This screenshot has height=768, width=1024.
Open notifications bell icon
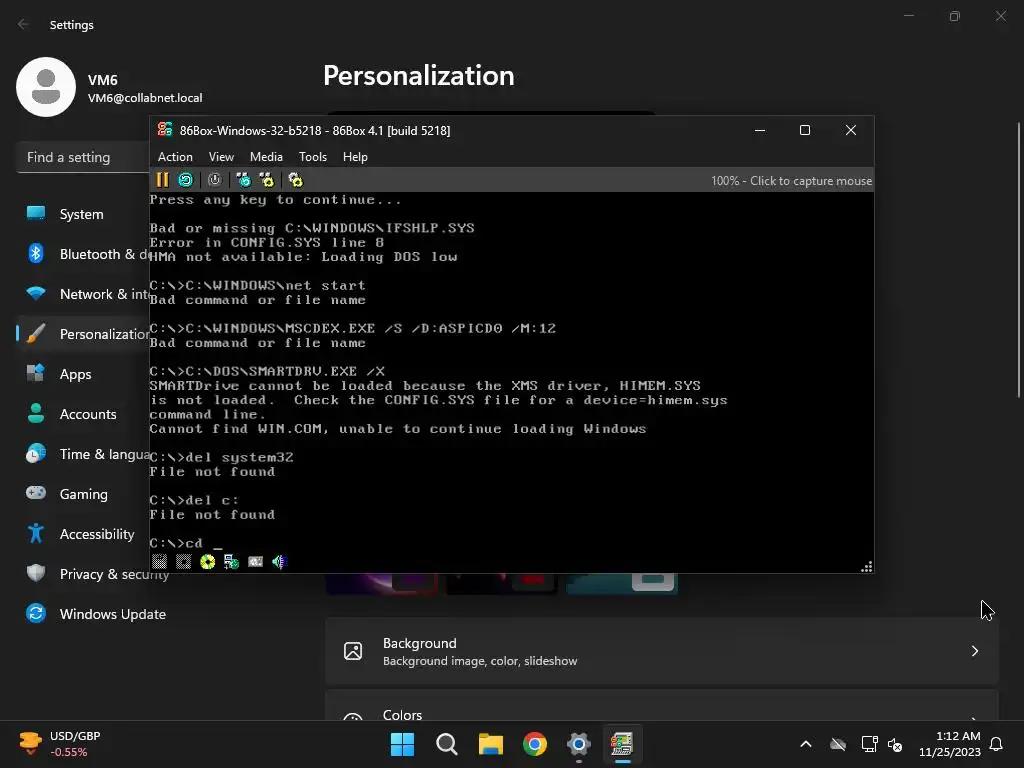(x=996, y=744)
